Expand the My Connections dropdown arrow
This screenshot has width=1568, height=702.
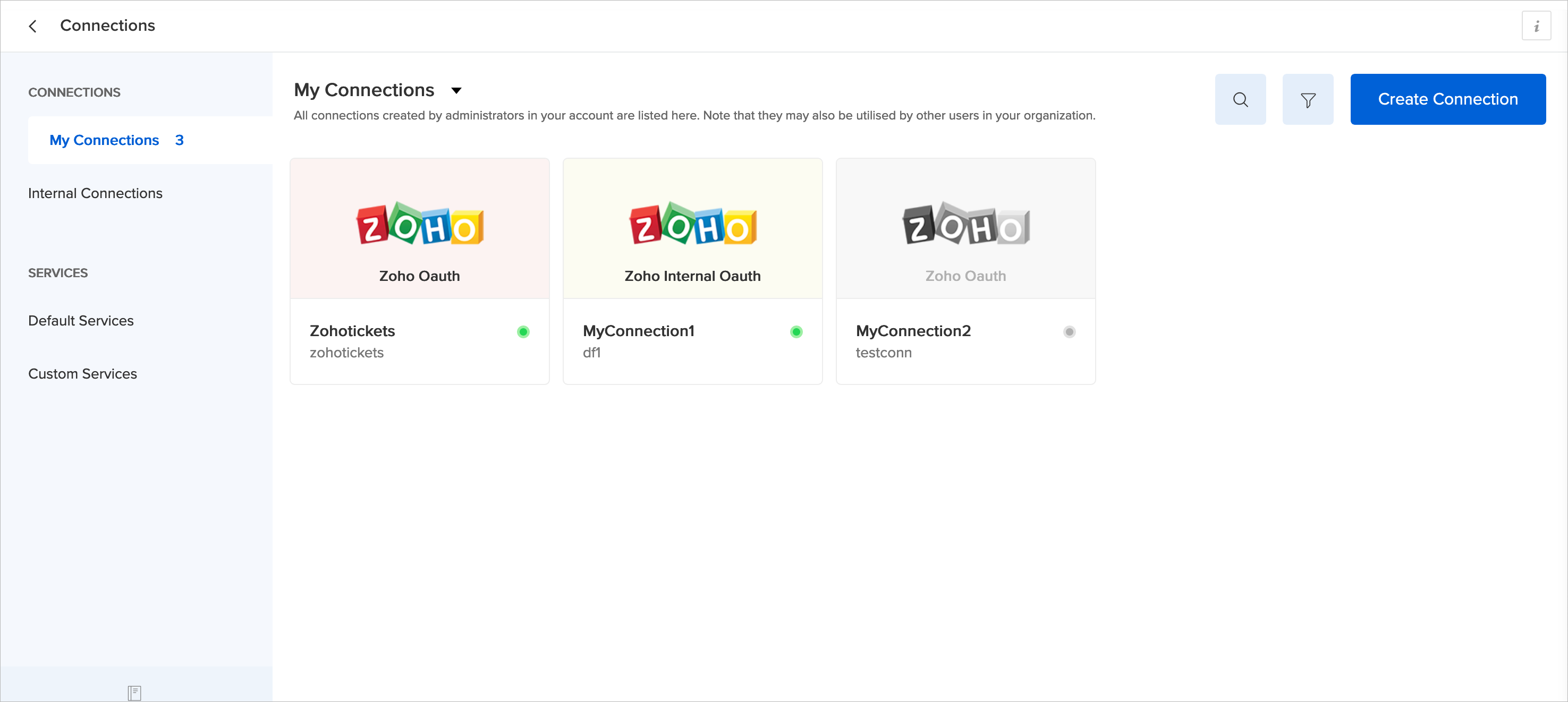click(456, 91)
